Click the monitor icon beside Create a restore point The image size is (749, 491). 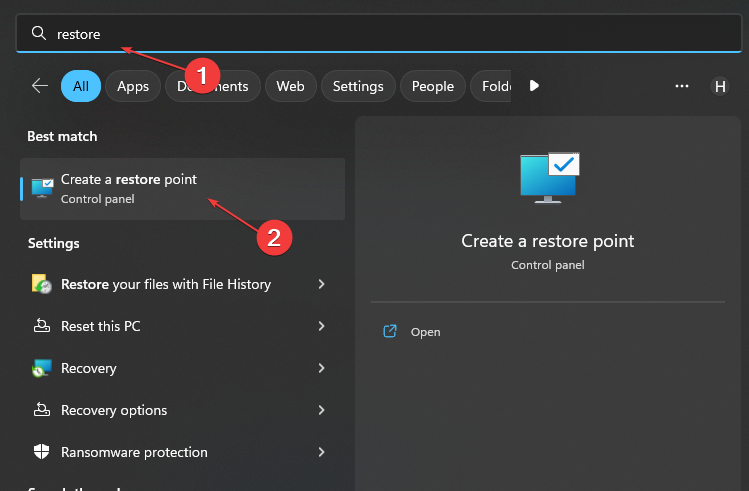click(43, 188)
